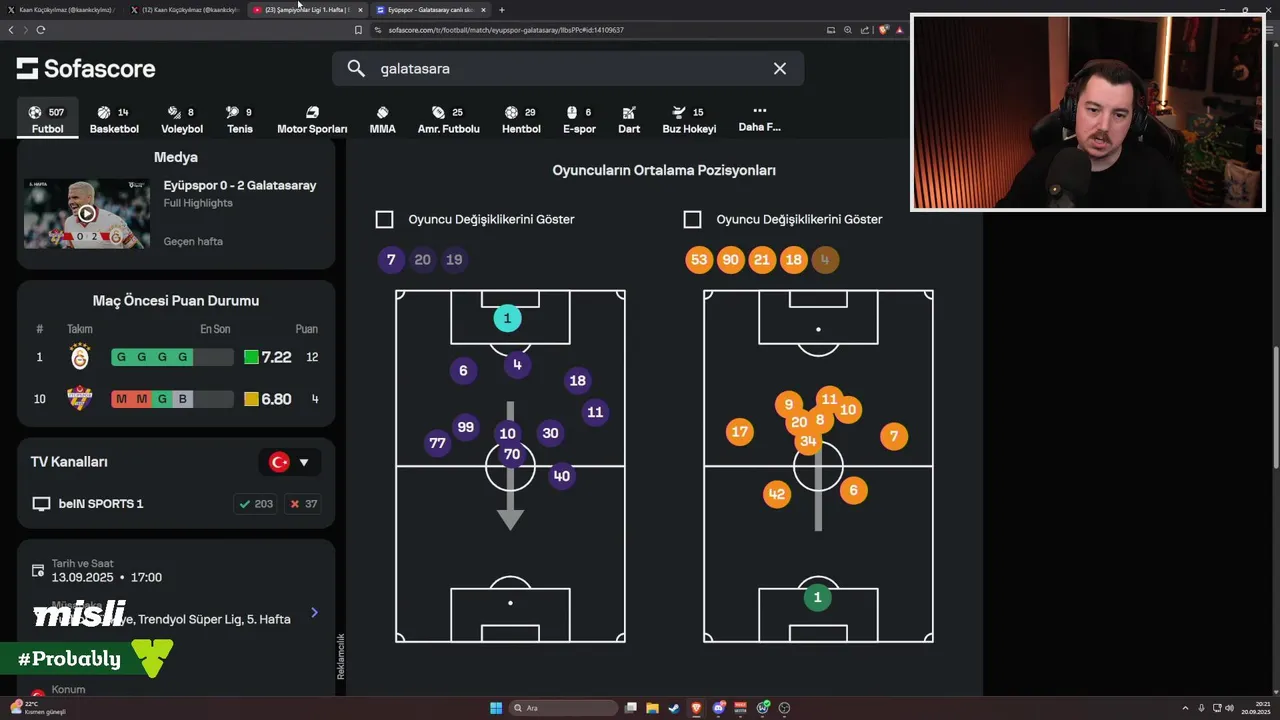Click purple player marker 99
Screen dimensions: 1280x720
tap(465, 427)
